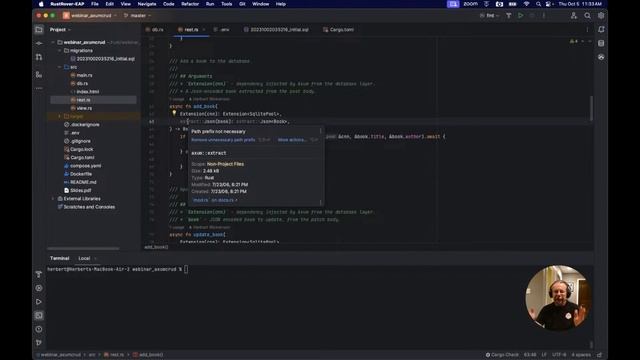Image resolution: width=640 pixels, height=360 pixels.
Task: Open the Commit tool window icon
Action: pos(39,43)
